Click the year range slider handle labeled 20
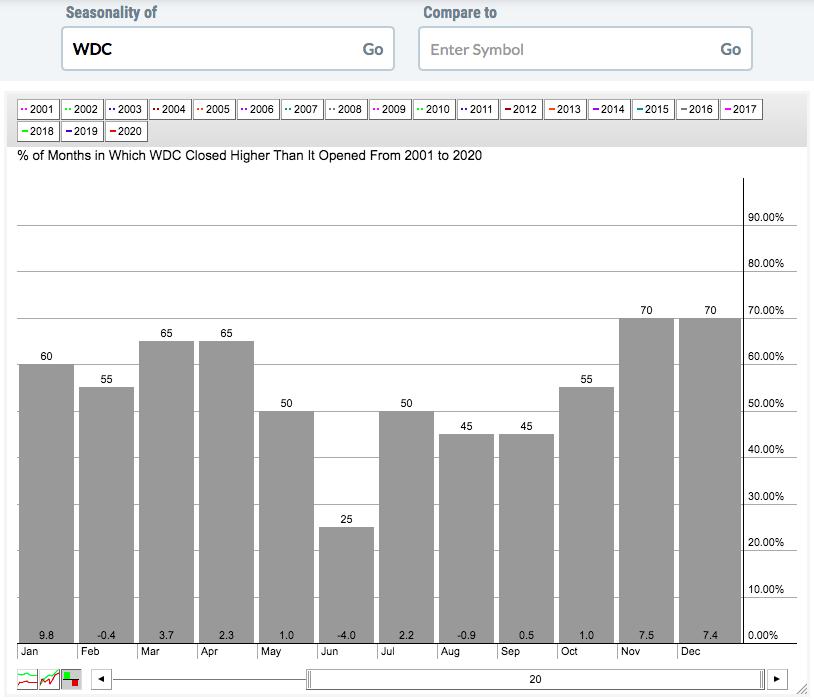 click(x=536, y=679)
